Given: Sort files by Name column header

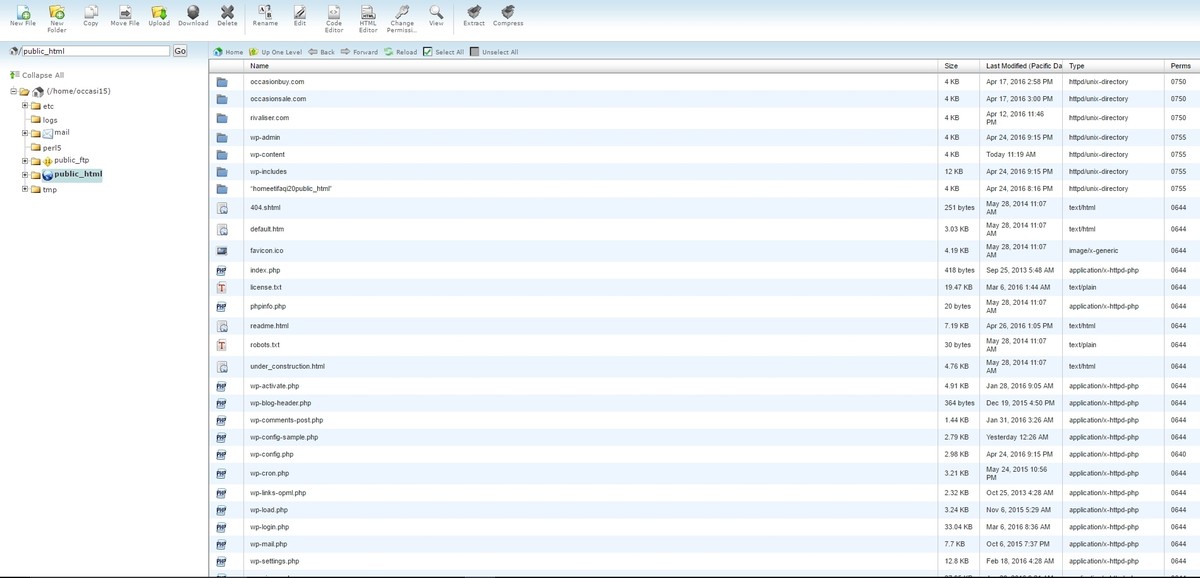Looking at the screenshot, I should [x=259, y=66].
